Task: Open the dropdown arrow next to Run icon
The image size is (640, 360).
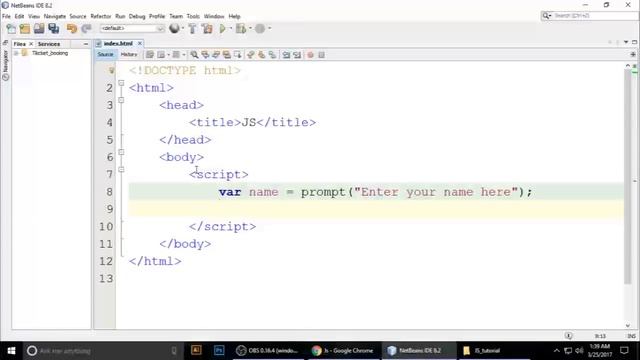Action: click(231, 29)
